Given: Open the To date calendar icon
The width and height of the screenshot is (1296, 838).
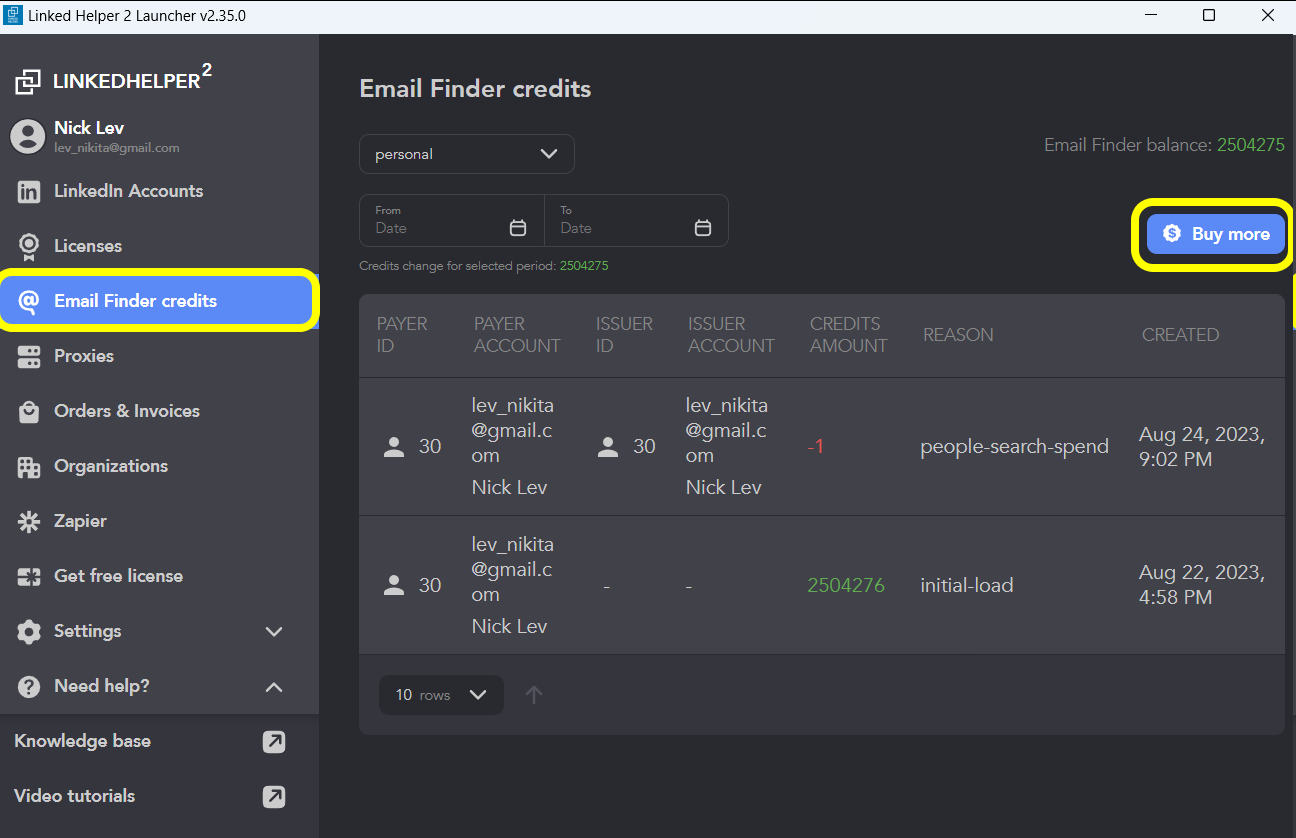Looking at the screenshot, I should 703,227.
